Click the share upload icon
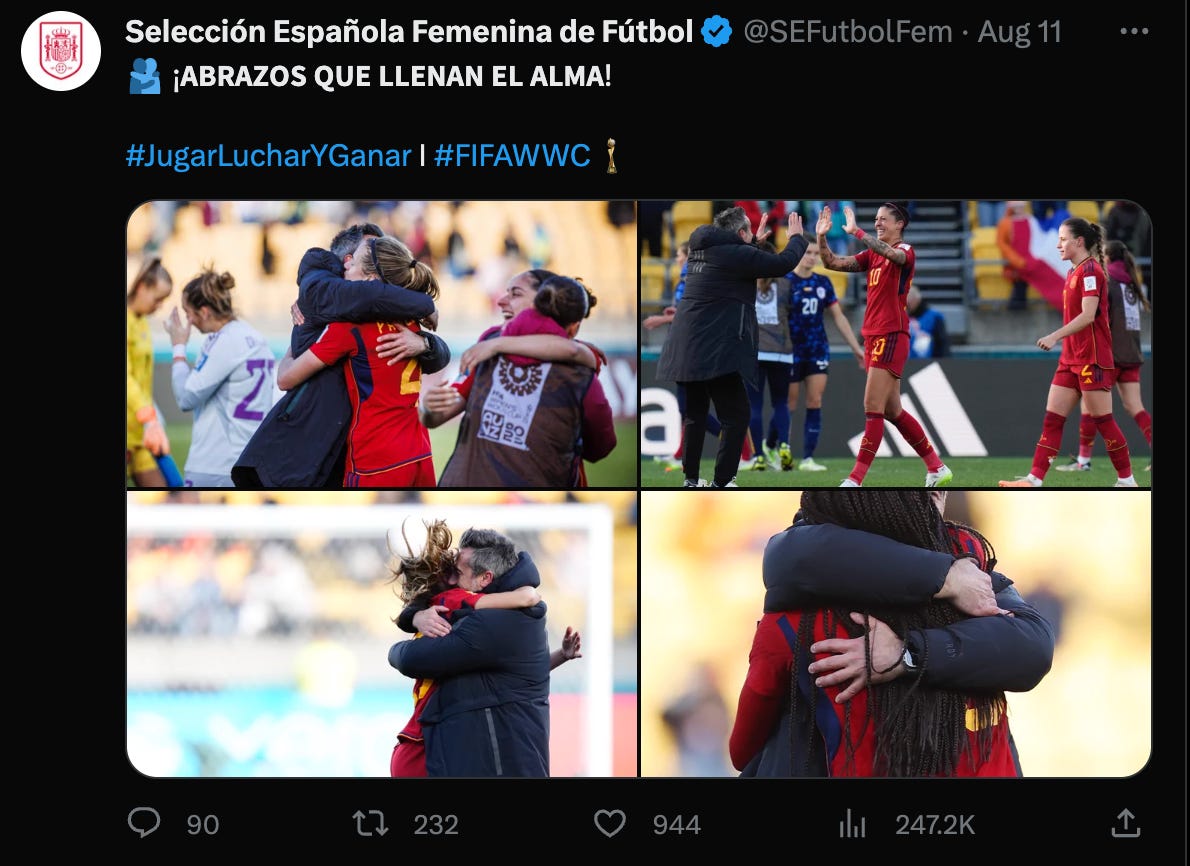Screen dimensions: 1190x866 click(x=1126, y=823)
